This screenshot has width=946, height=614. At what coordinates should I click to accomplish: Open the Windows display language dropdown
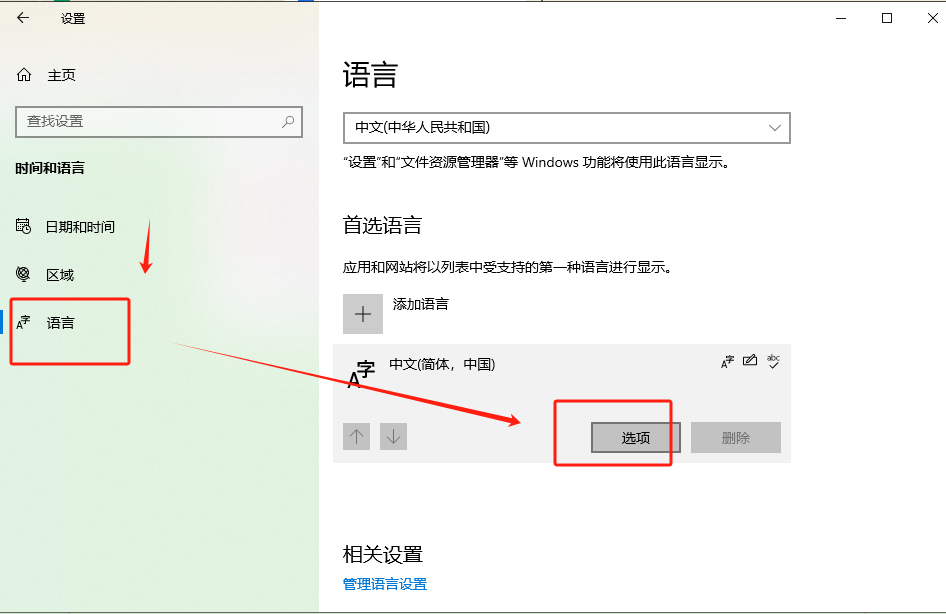(567, 128)
